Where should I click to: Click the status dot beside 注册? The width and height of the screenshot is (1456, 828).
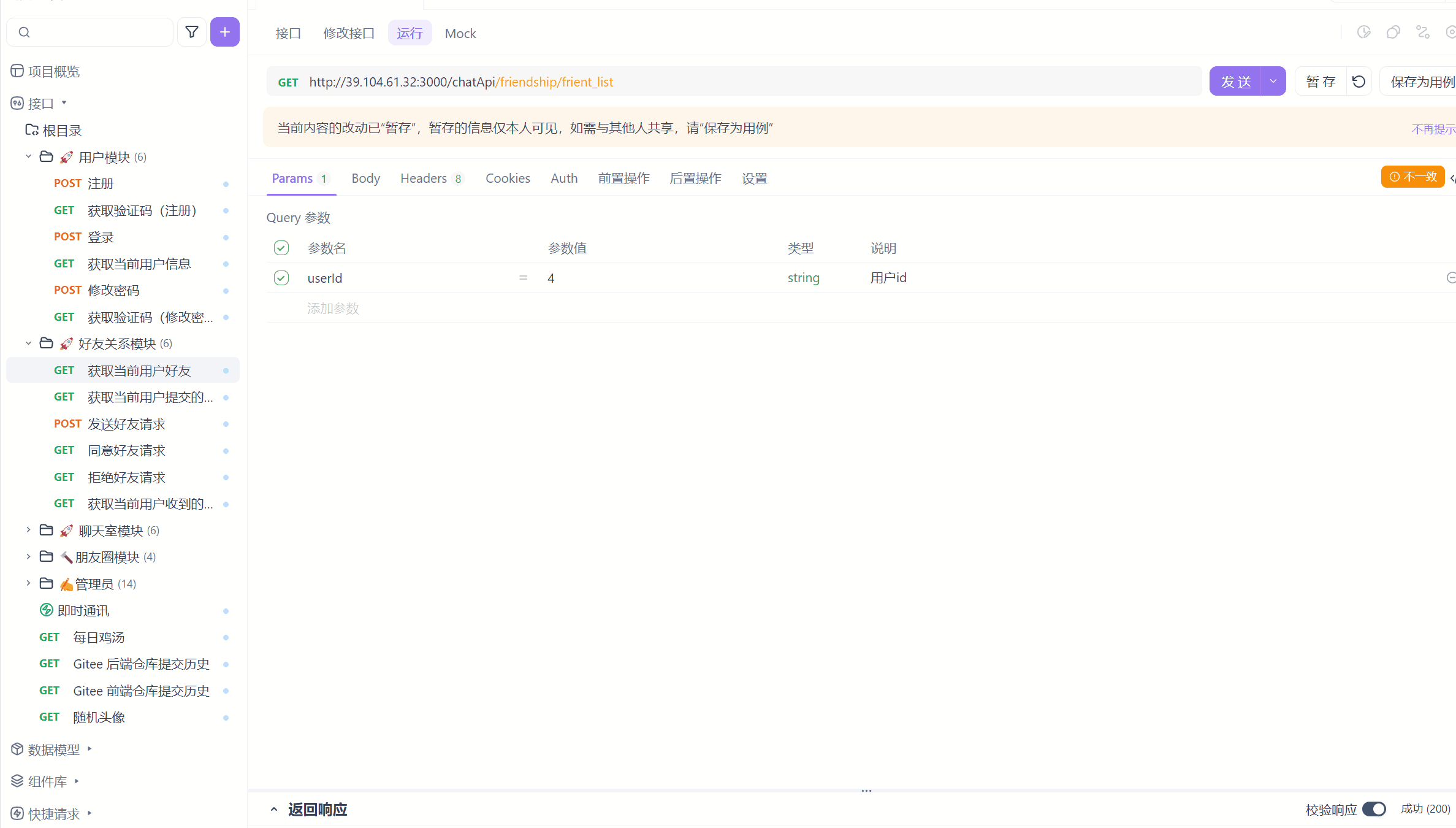[x=226, y=184]
